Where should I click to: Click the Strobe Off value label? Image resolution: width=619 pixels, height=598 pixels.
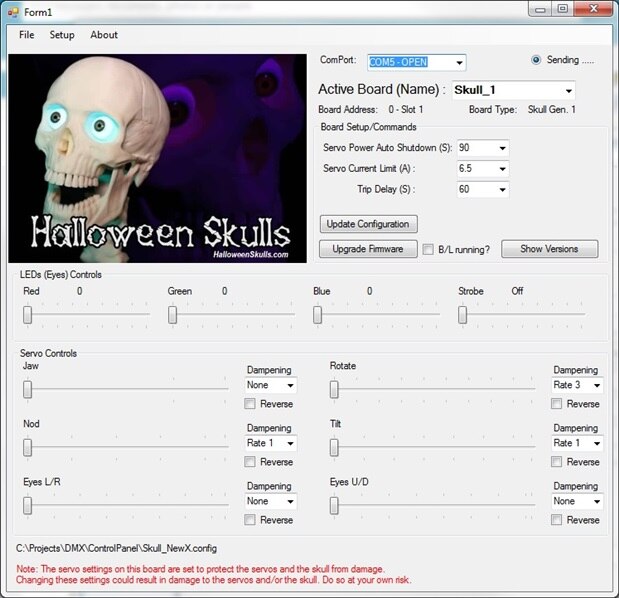click(x=517, y=291)
